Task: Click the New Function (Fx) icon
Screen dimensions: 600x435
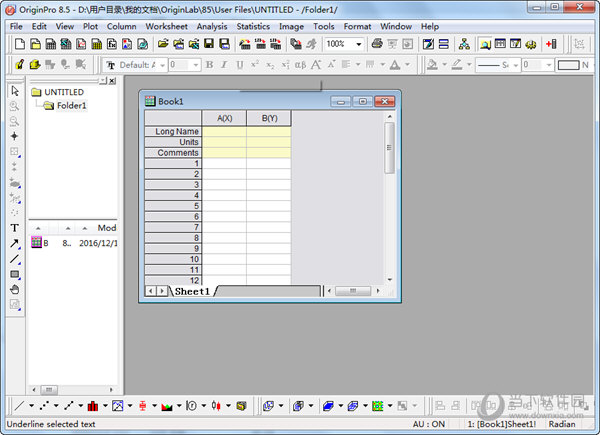Action: [111, 44]
